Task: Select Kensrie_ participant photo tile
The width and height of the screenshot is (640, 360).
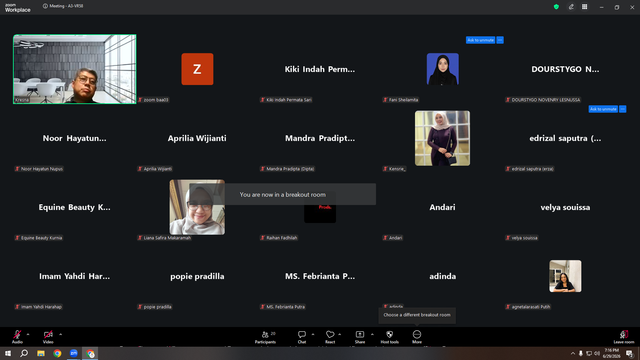Action: (442, 138)
